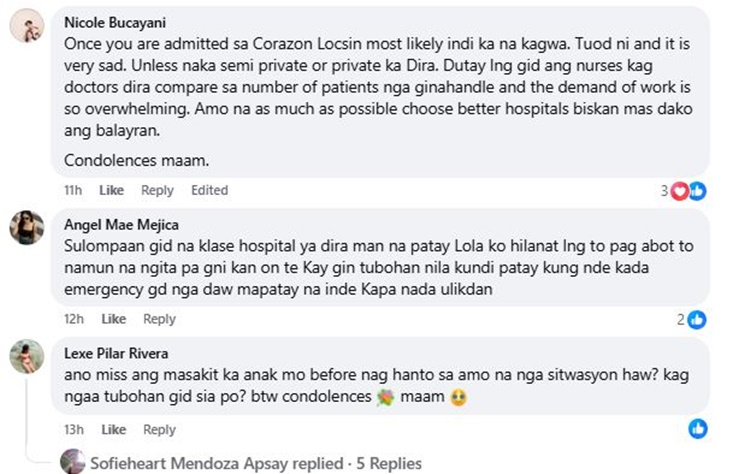Reply to Lexe Pilar Rivera's comment
This screenshot has height=474, width=750.
point(159,429)
